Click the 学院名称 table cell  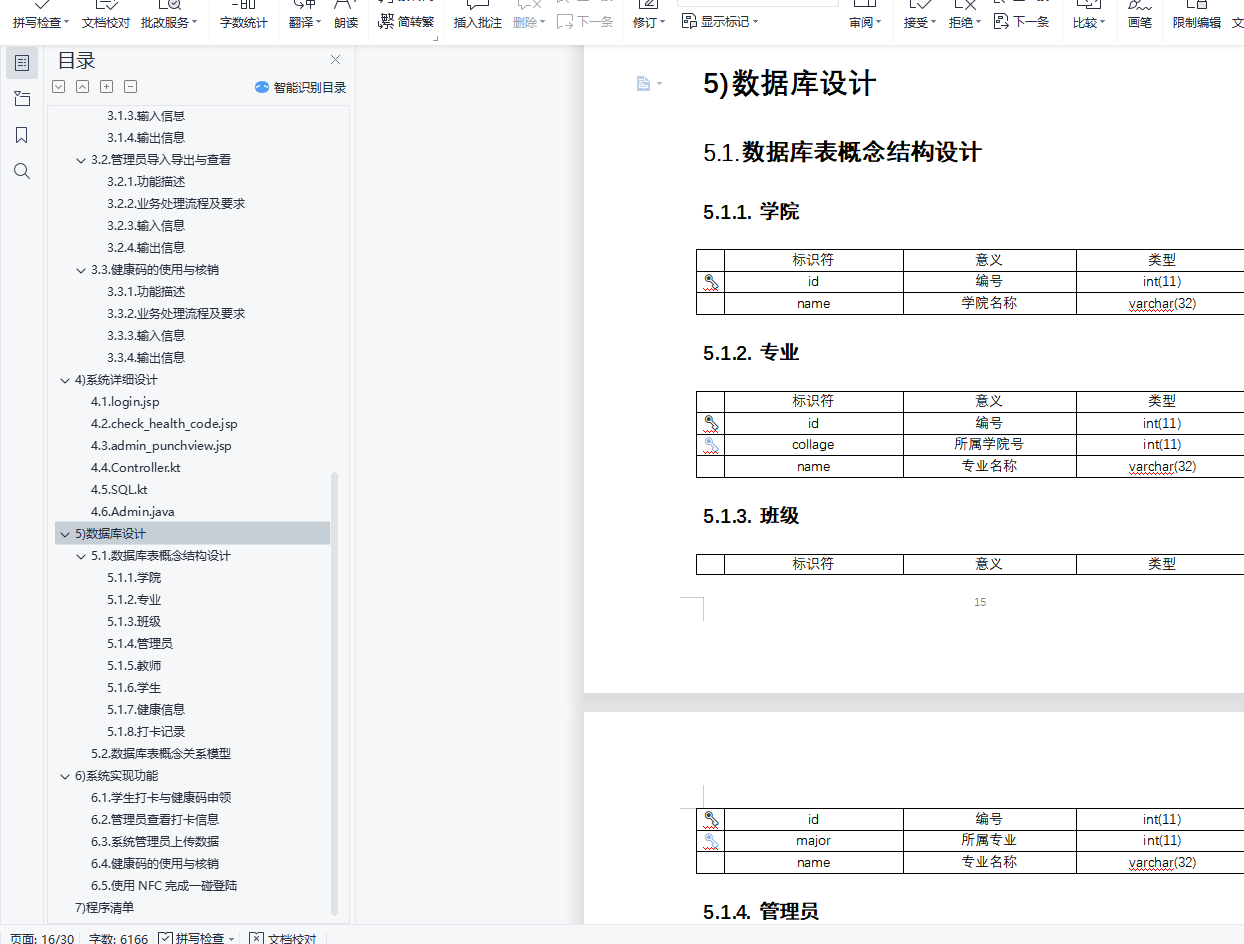click(x=989, y=303)
